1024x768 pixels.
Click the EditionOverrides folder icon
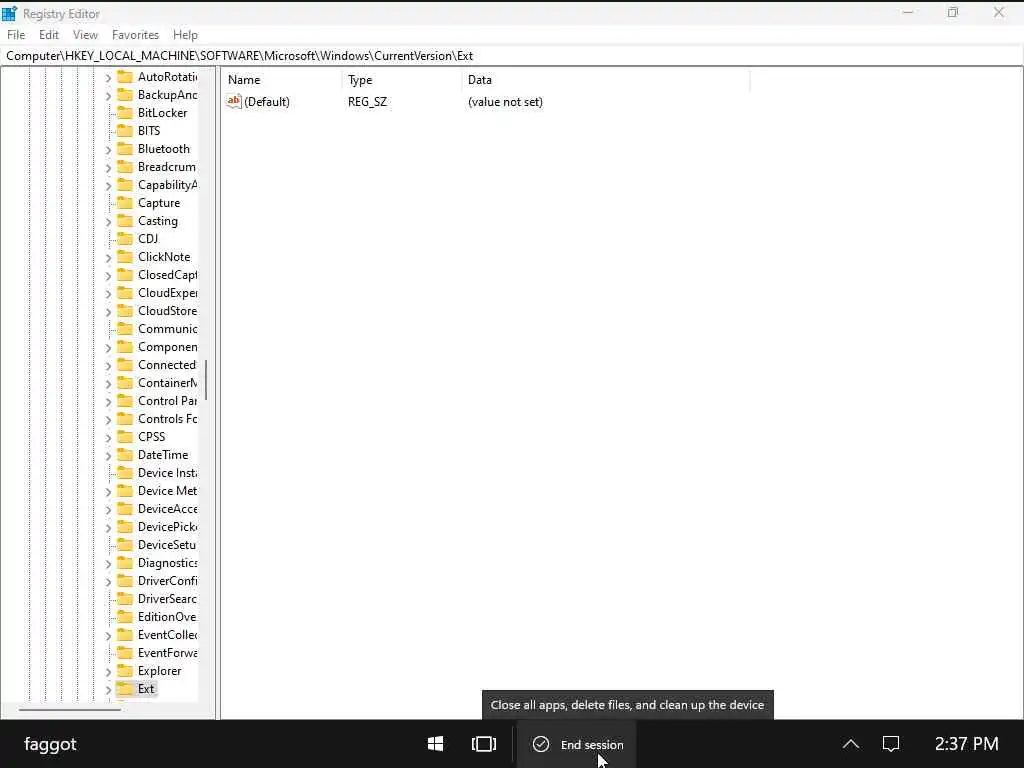[125, 617]
